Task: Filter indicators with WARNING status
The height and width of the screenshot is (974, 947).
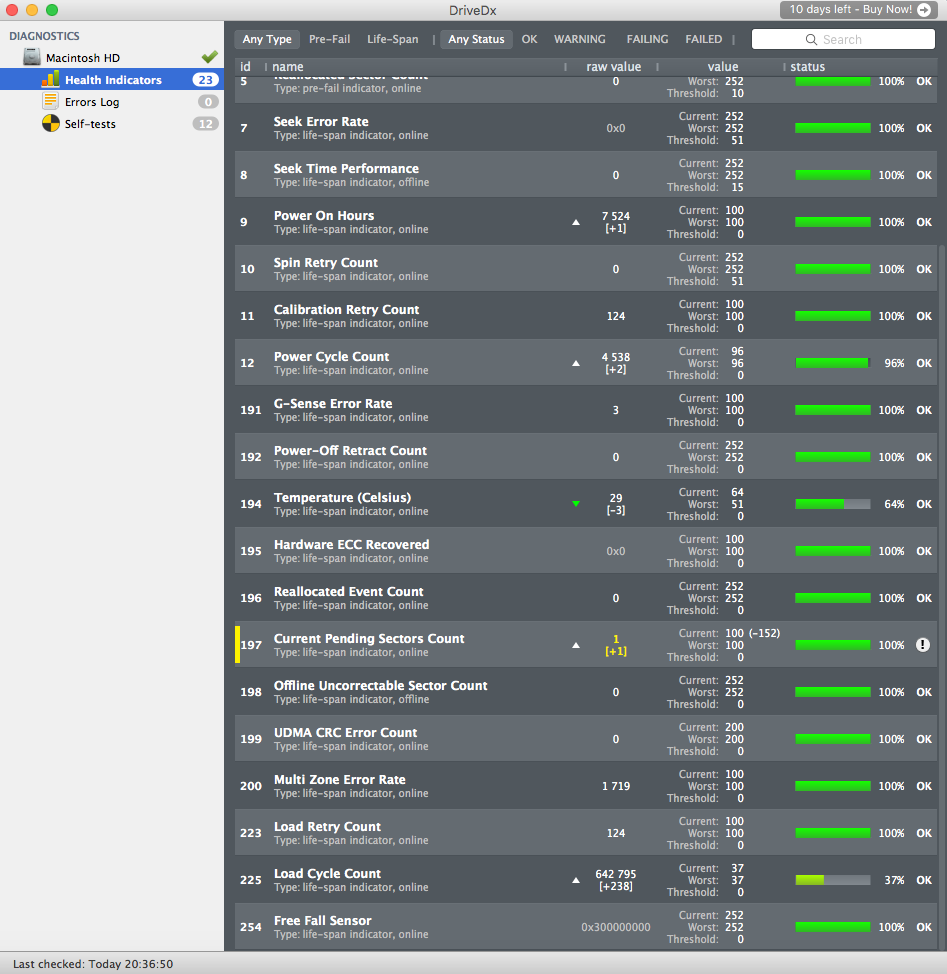Action: point(579,39)
